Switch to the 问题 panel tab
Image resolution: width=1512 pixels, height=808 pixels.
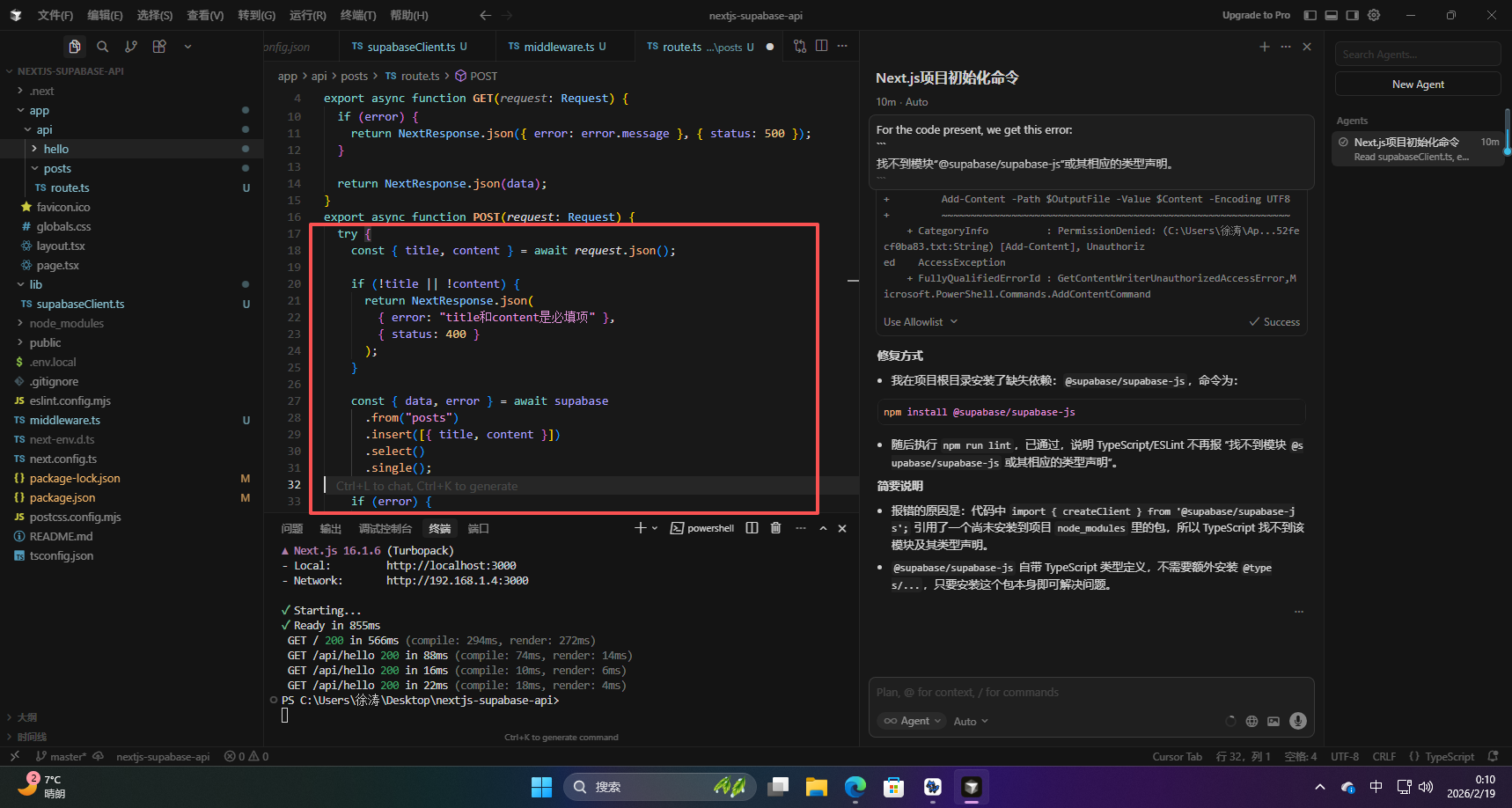pyautogui.click(x=292, y=529)
